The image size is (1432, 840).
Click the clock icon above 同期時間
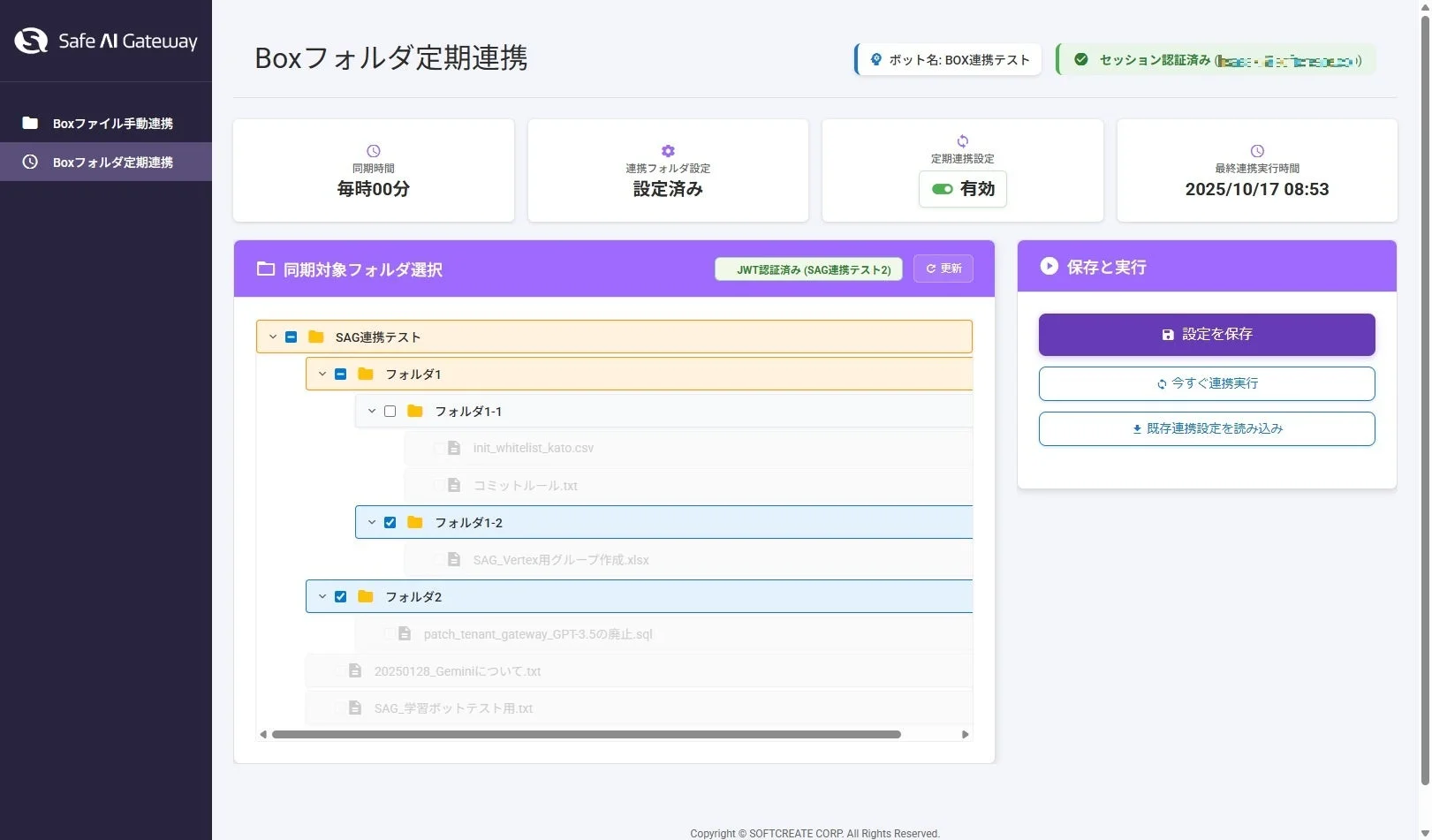coord(373,150)
